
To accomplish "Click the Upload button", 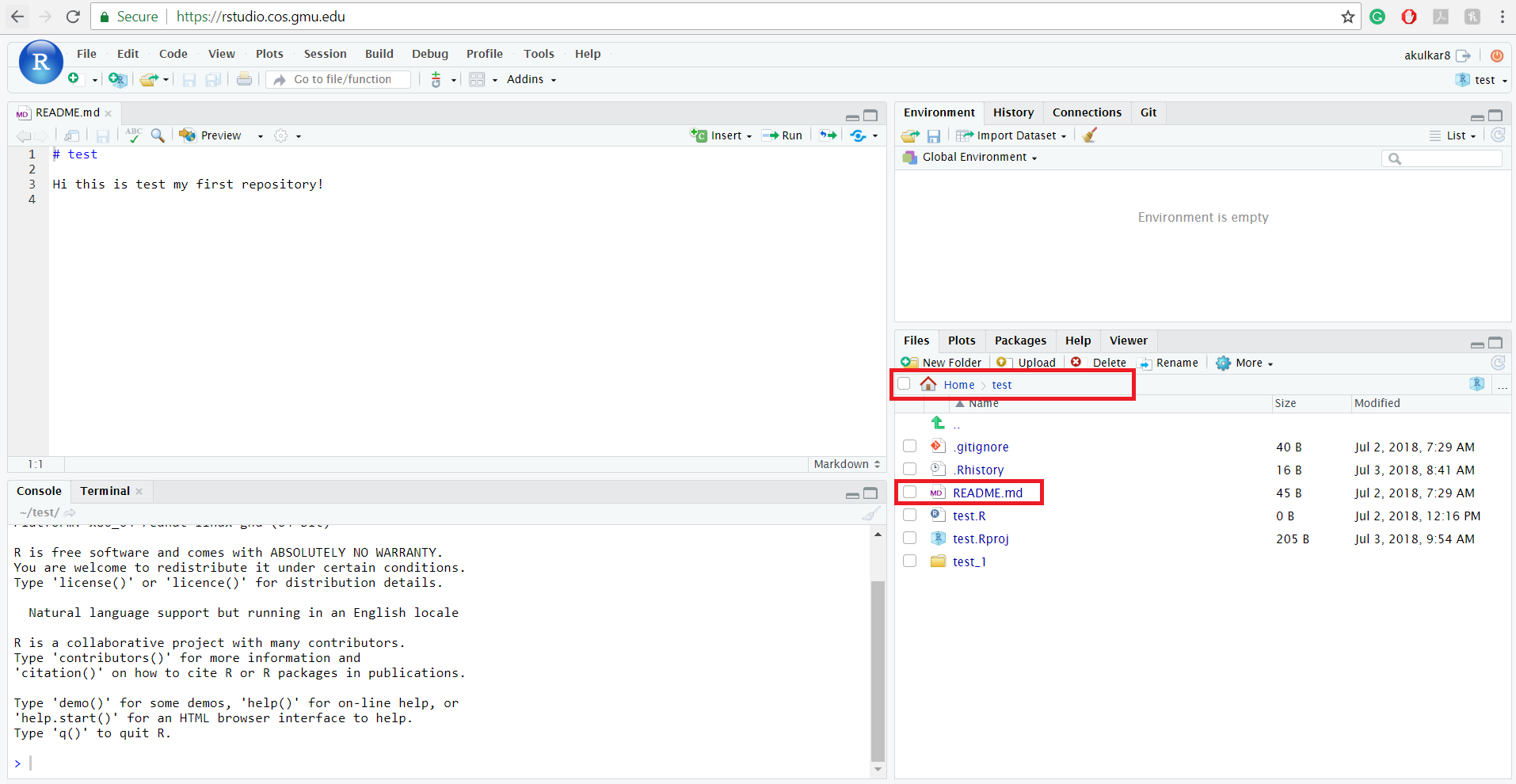I will click(1027, 363).
